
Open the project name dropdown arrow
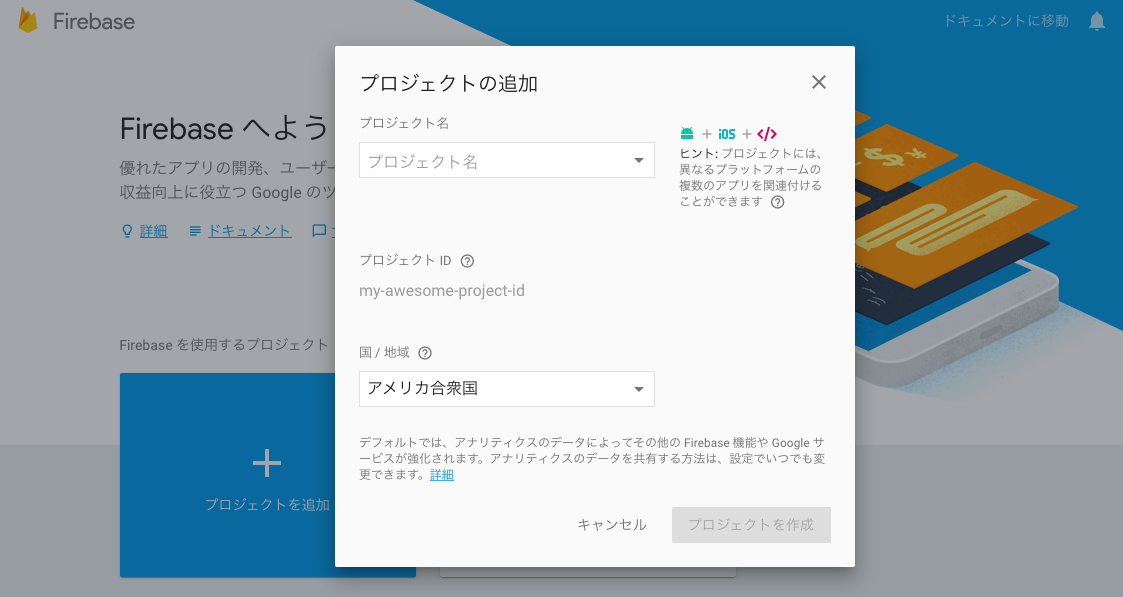(641, 160)
